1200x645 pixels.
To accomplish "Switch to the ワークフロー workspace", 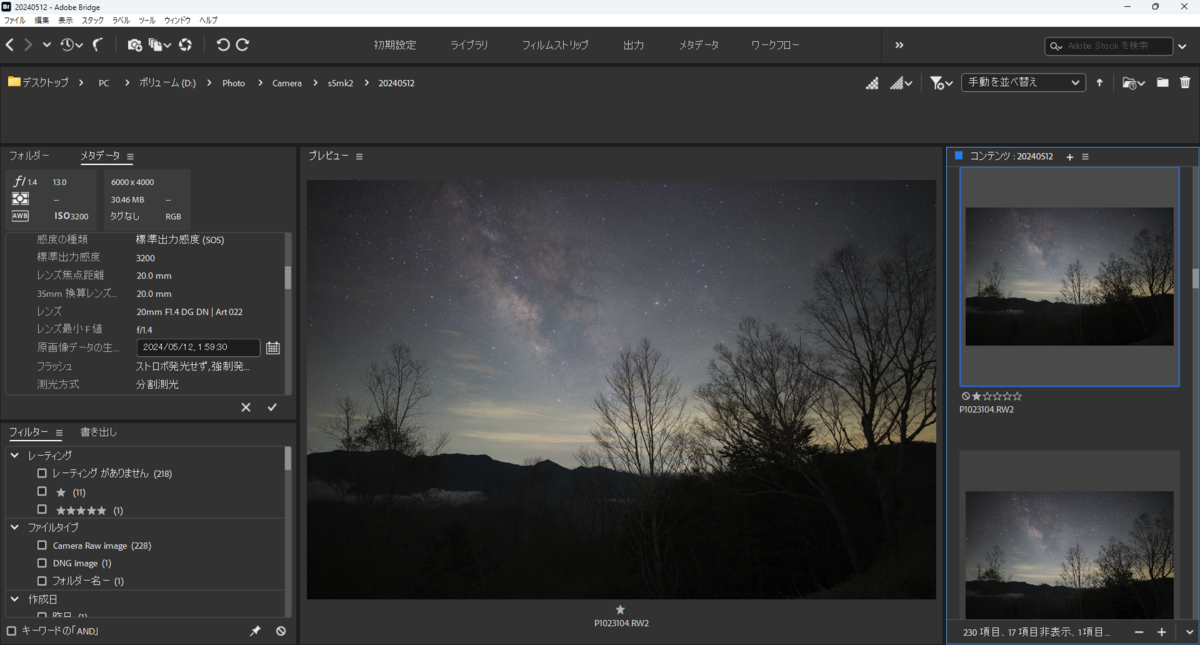I will (x=777, y=45).
